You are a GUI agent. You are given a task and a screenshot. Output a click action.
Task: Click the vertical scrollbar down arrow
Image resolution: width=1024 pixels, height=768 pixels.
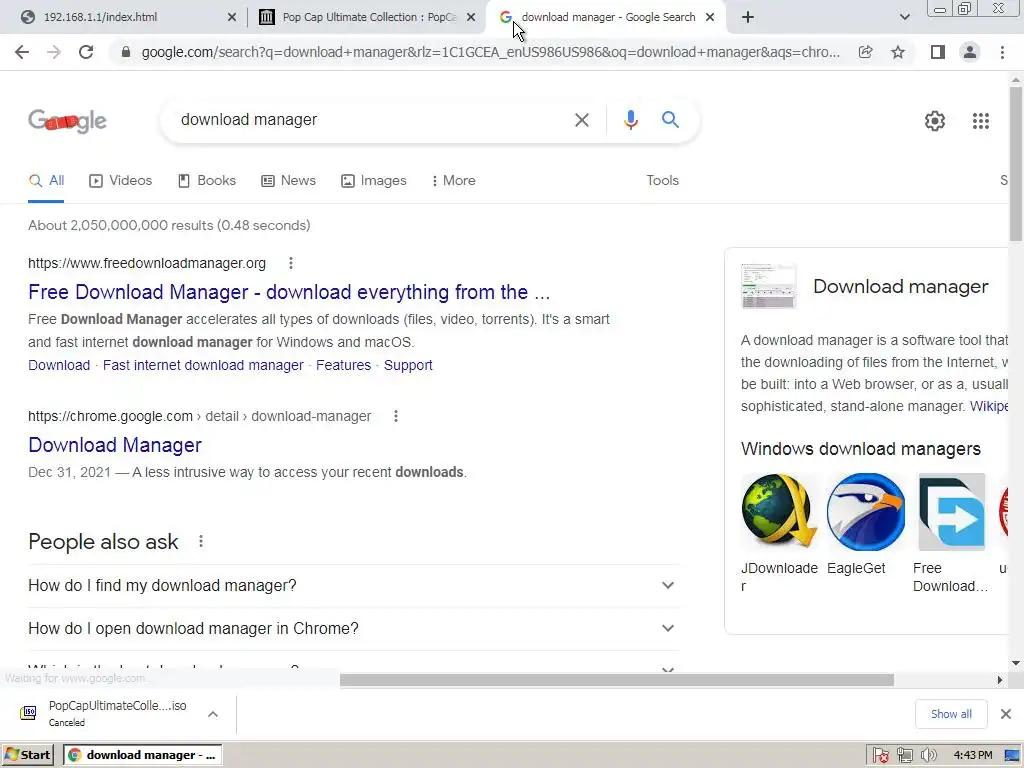(x=1016, y=664)
